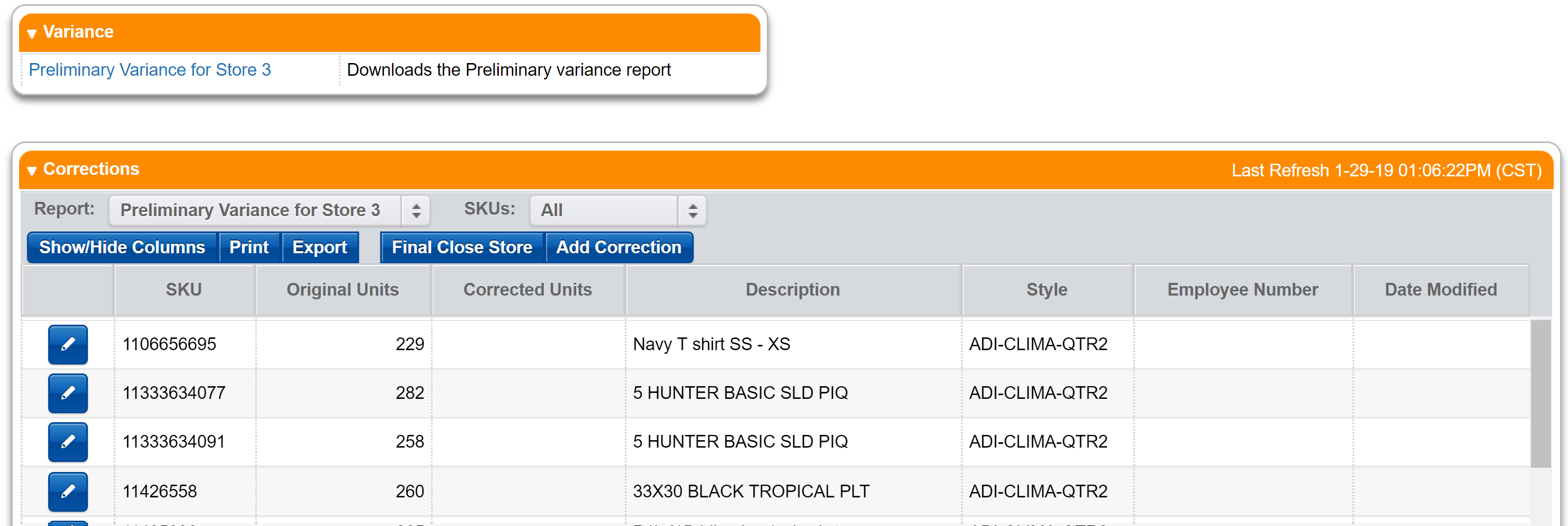Sort by Original Units column header
This screenshot has width=1568, height=526.
[x=343, y=290]
